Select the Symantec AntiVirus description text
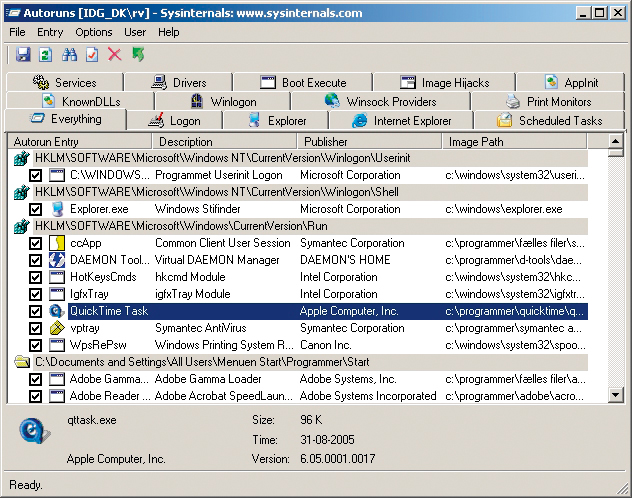 [x=200, y=328]
